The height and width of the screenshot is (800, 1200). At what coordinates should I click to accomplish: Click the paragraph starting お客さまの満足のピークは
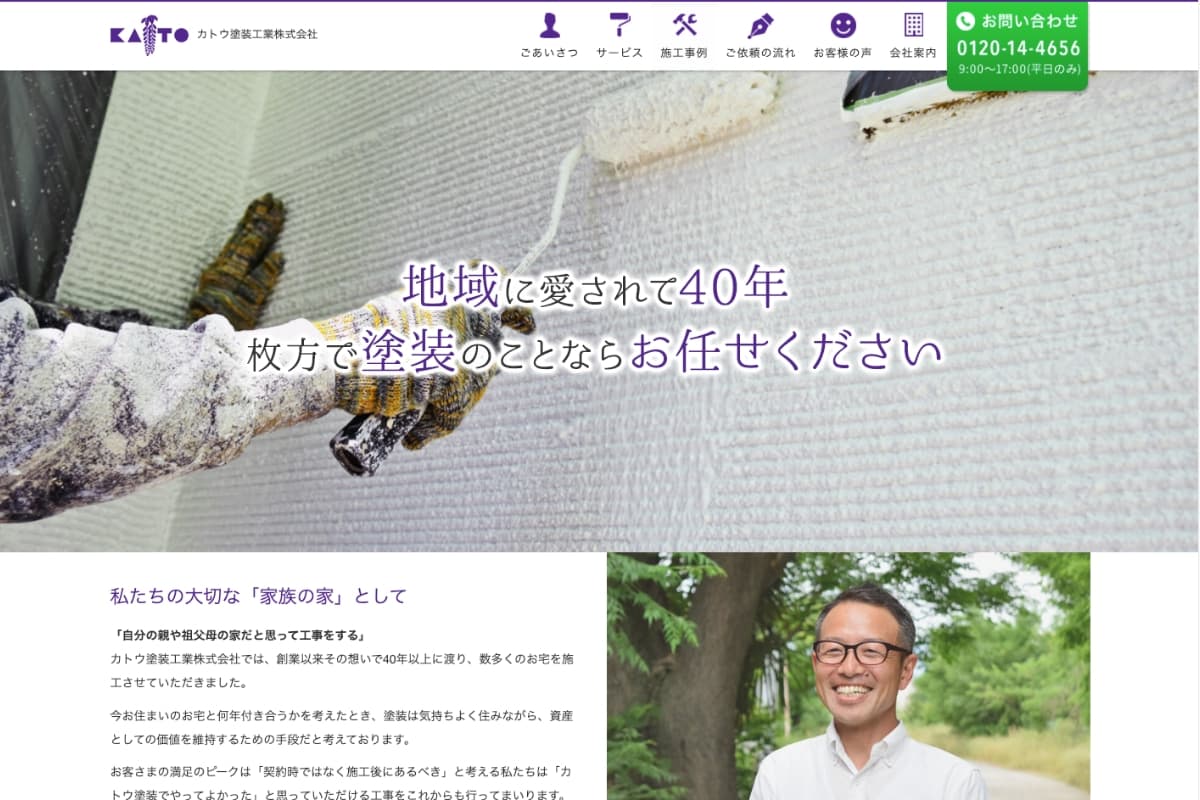pyautogui.click(x=342, y=782)
